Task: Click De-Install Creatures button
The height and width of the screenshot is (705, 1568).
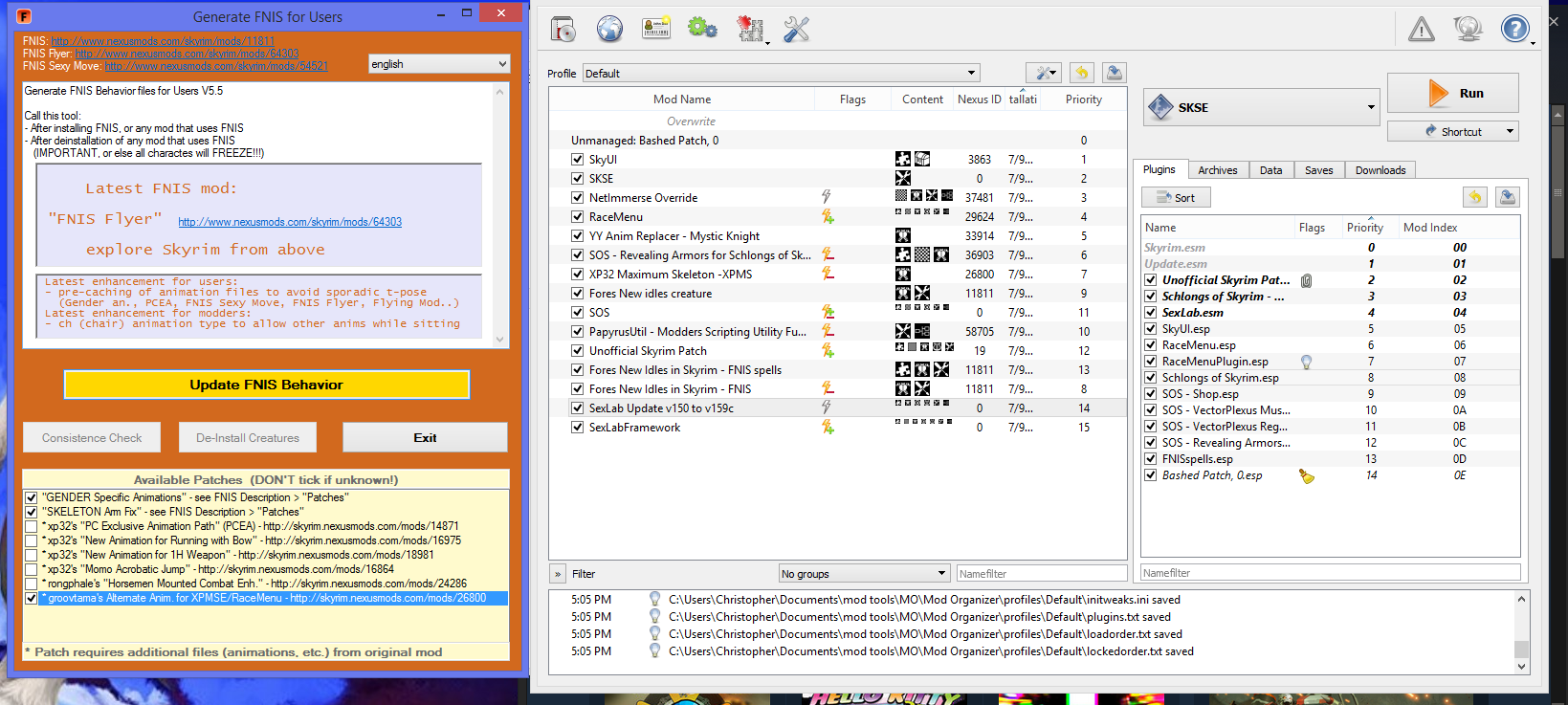Action: pos(248,438)
